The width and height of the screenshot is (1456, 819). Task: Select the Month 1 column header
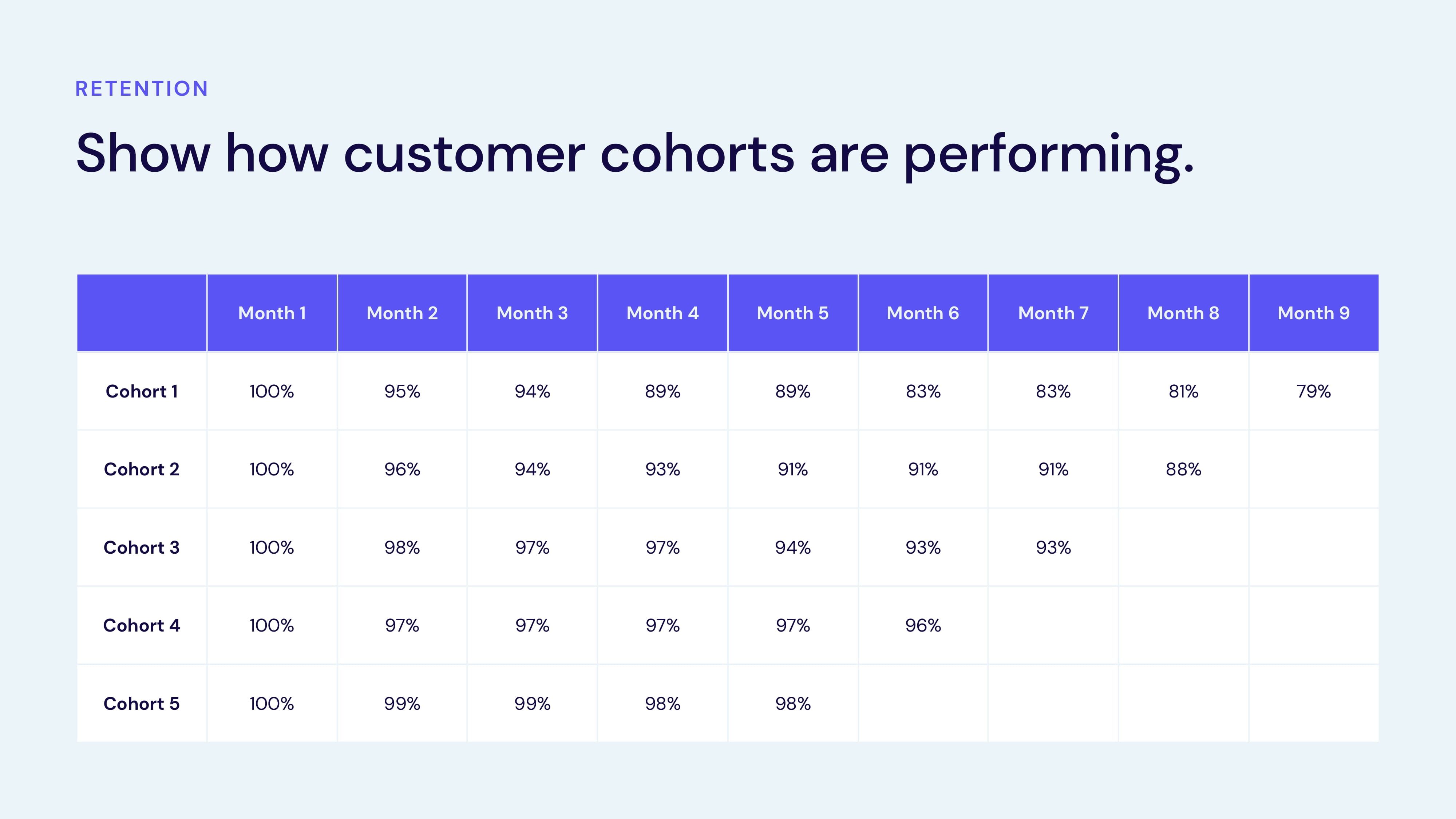pyautogui.click(x=272, y=313)
